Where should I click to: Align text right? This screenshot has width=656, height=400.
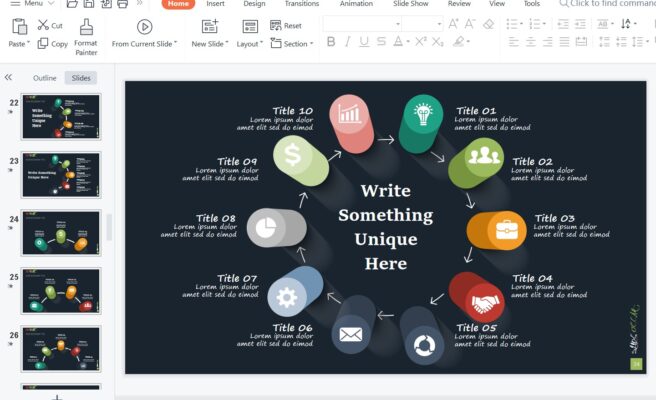[547, 42]
